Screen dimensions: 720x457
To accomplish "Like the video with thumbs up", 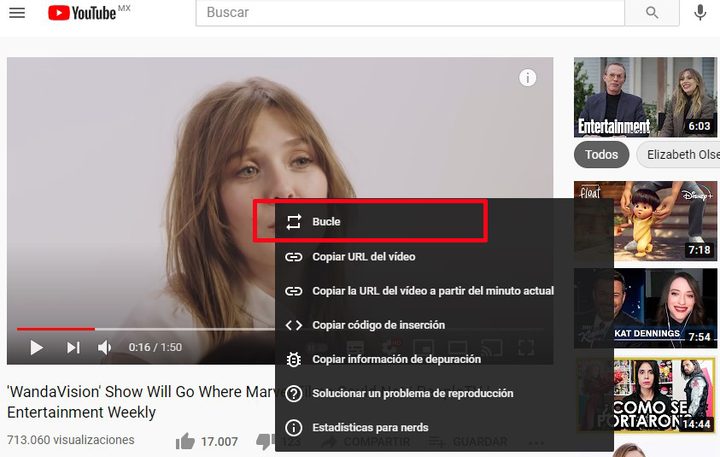I will 185,441.
